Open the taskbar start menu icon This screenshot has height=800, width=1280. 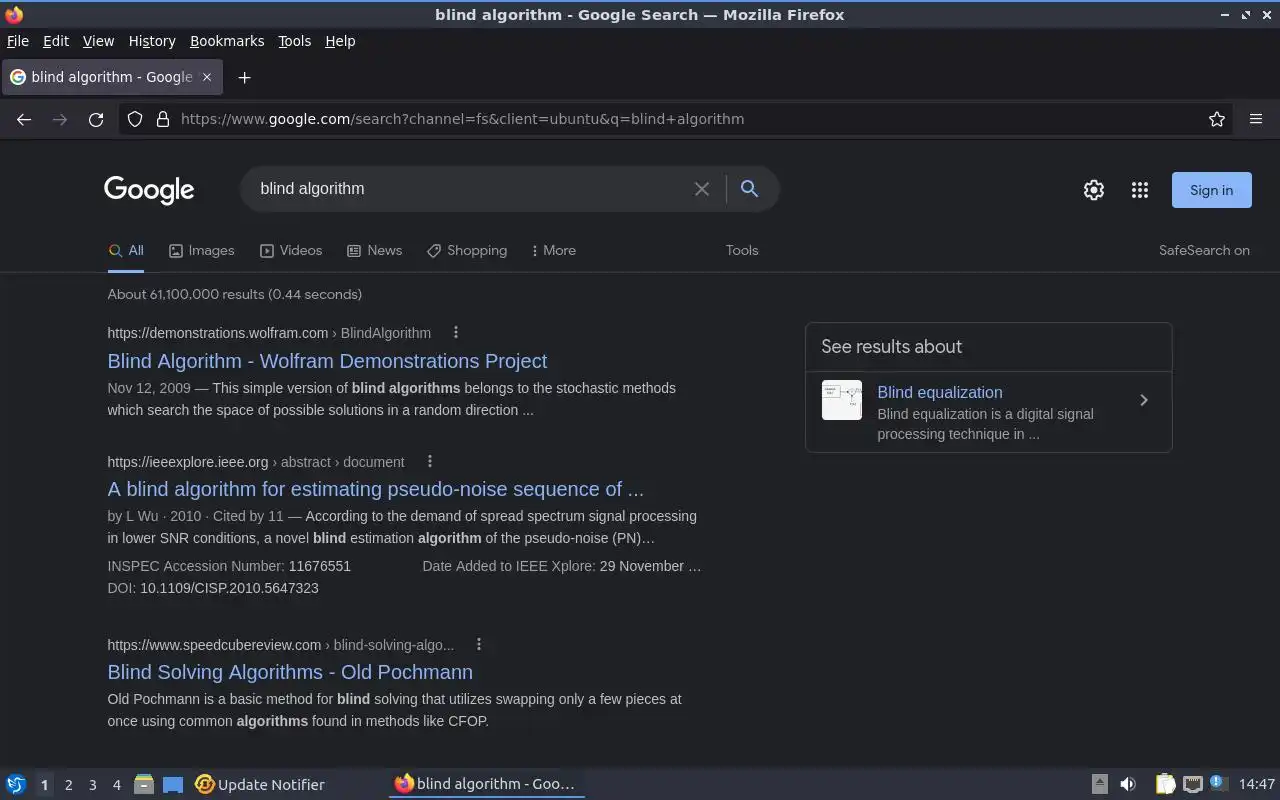pyautogui.click(x=16, y=785)
